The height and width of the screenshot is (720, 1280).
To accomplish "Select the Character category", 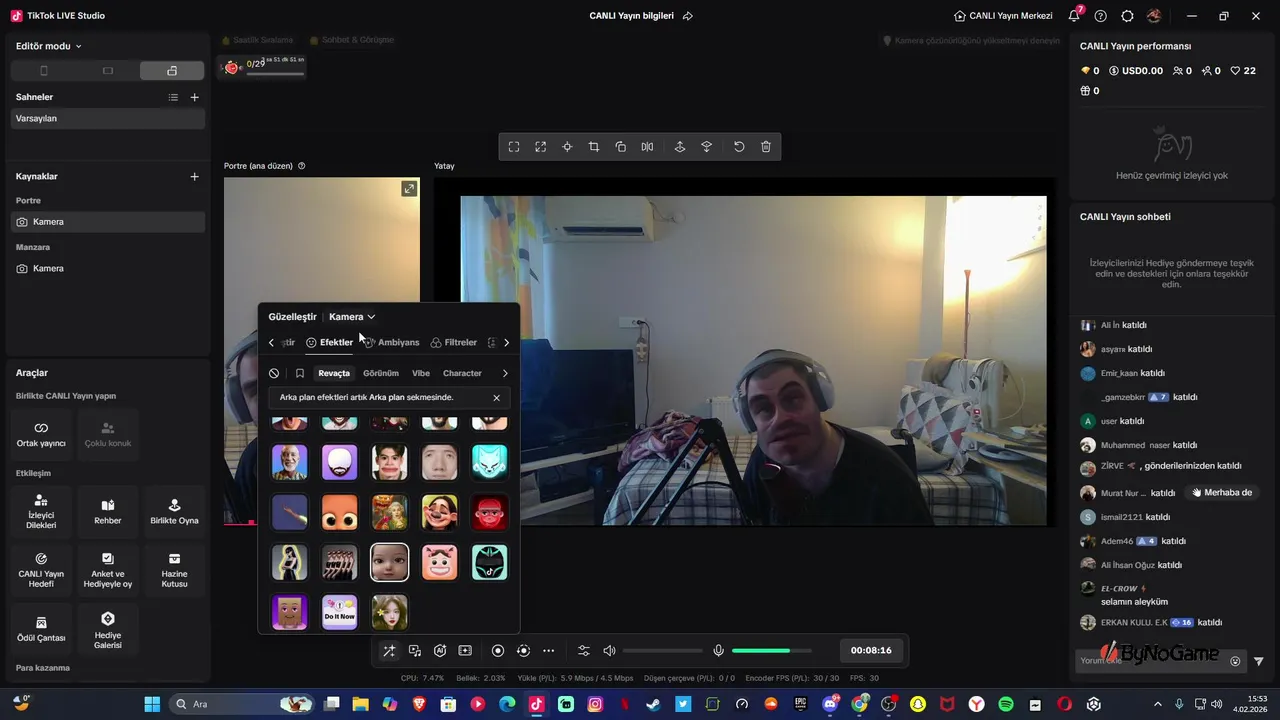I will (462, 373).
